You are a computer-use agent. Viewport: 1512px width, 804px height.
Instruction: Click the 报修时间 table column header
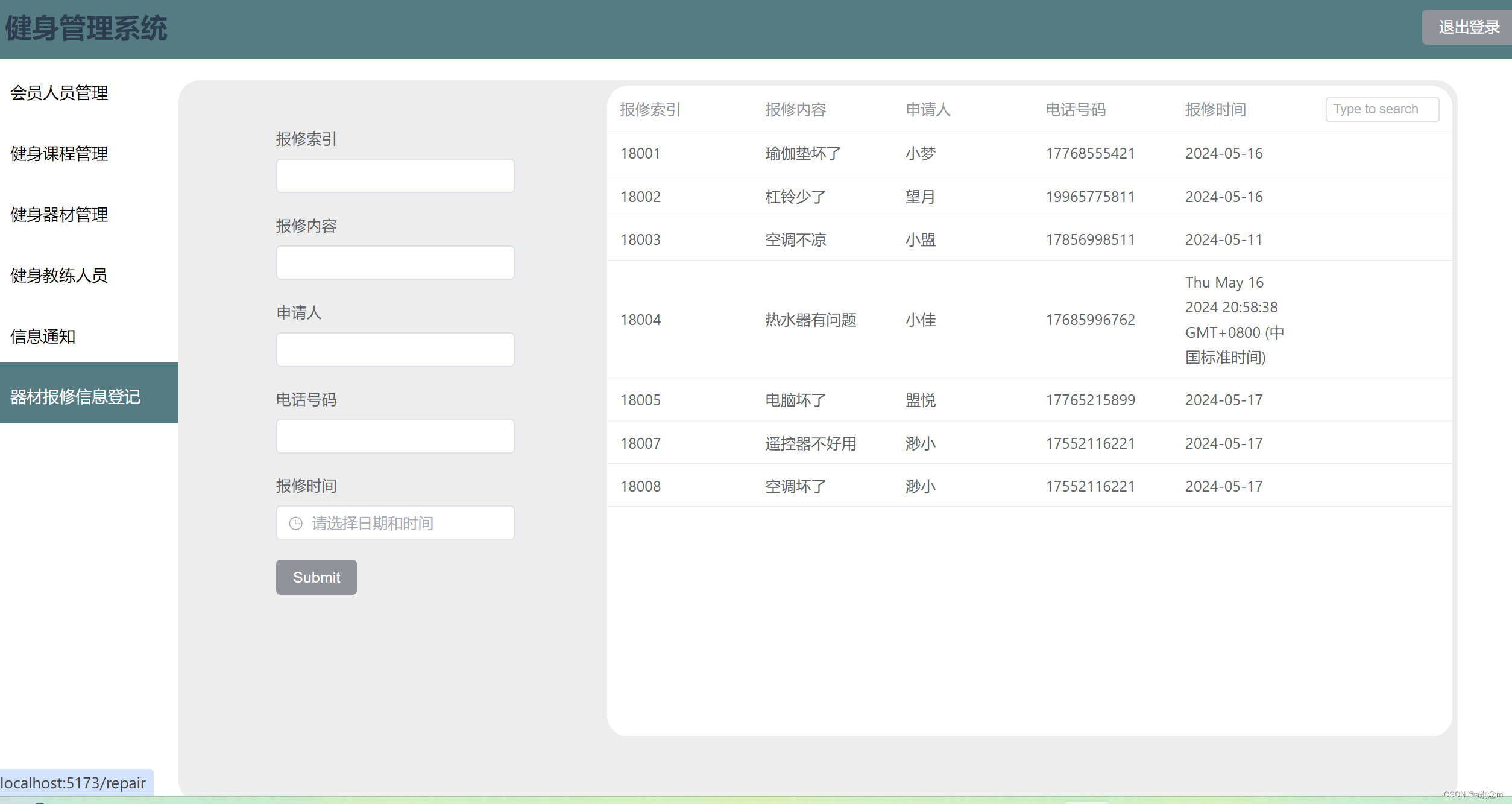pyautogui.click(x=1215, y=110)
